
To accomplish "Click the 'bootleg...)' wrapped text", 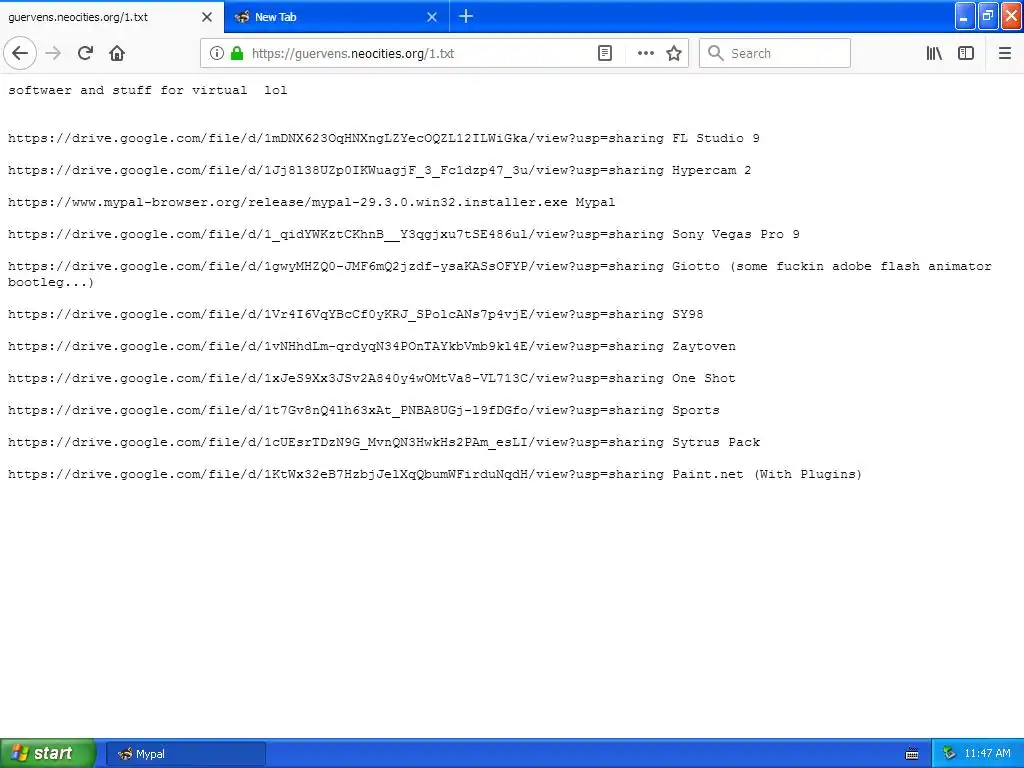I will pos(51,282).
